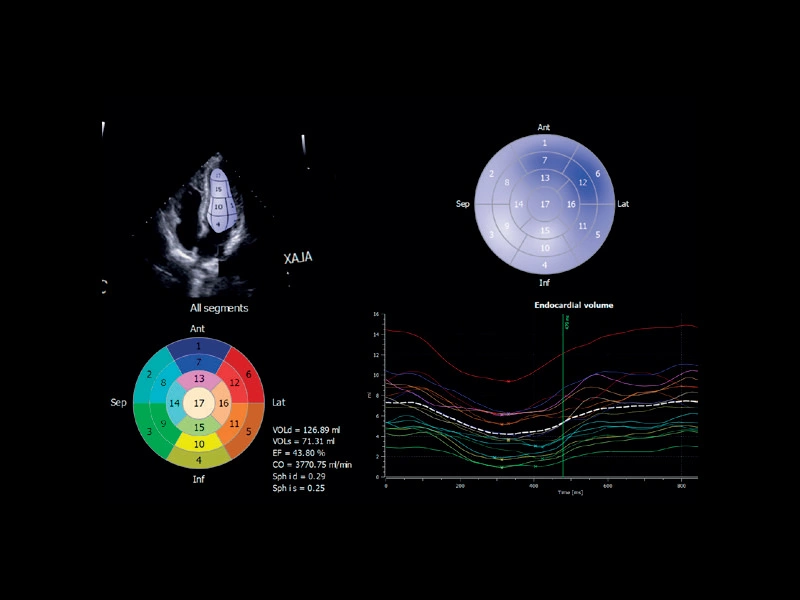Image resolution: width=800 pixels, height=600 pixels.
Task: Click segment 7 in blue-shaded bull's-eye map
Action: tap(544, 160)
